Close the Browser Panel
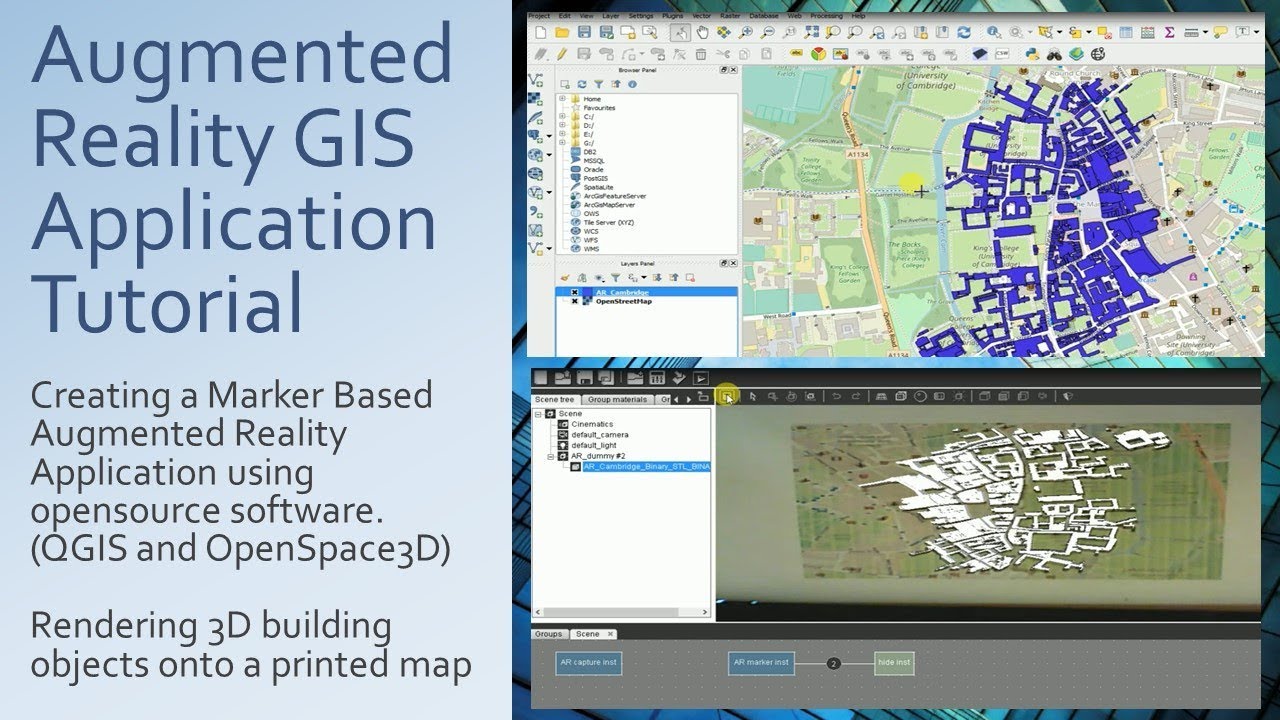 (x=734, y=71)
